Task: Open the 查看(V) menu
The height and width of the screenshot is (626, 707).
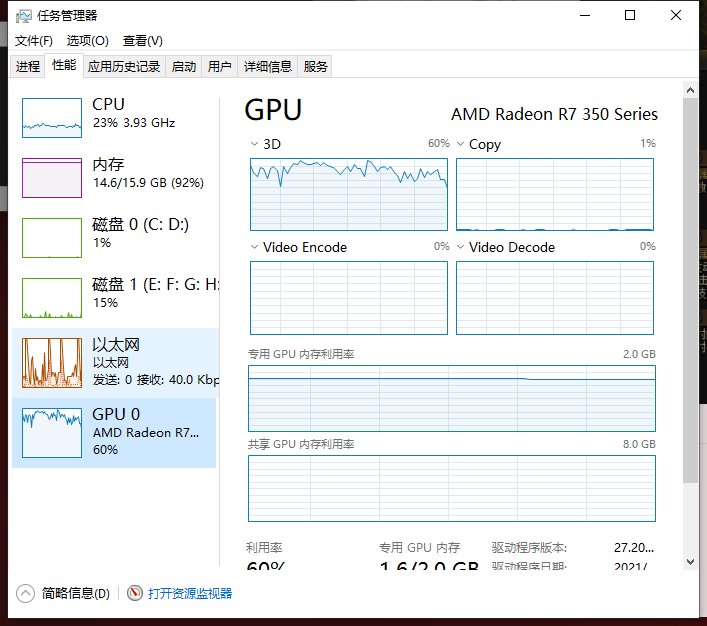Action: click(x=142, y=41)
